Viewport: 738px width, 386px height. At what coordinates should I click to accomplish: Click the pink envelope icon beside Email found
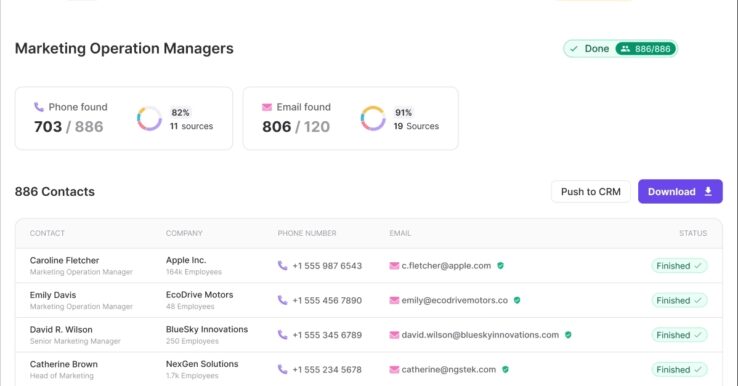tap(267, 107)
